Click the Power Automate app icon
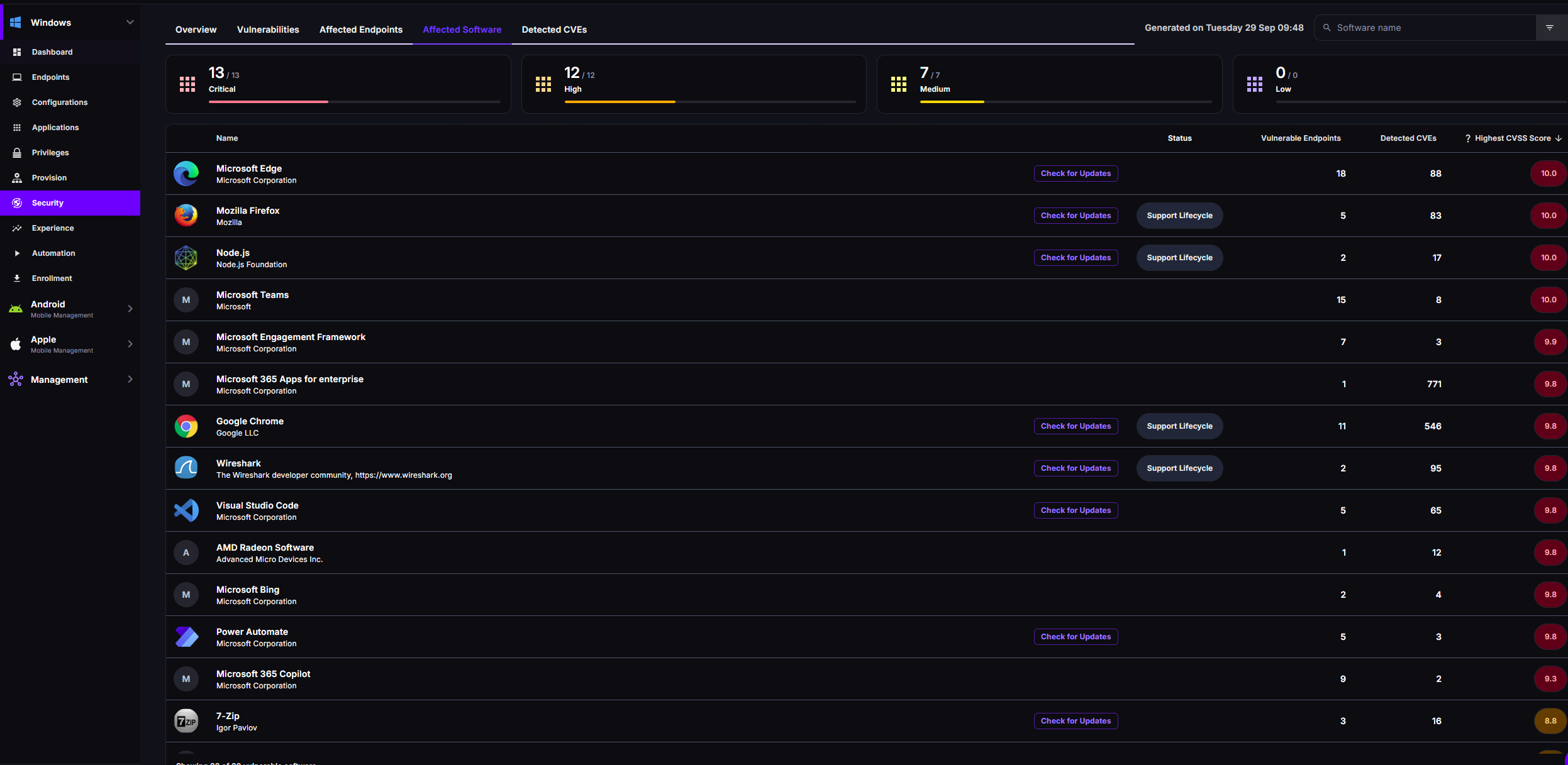 tap(186, 637)
